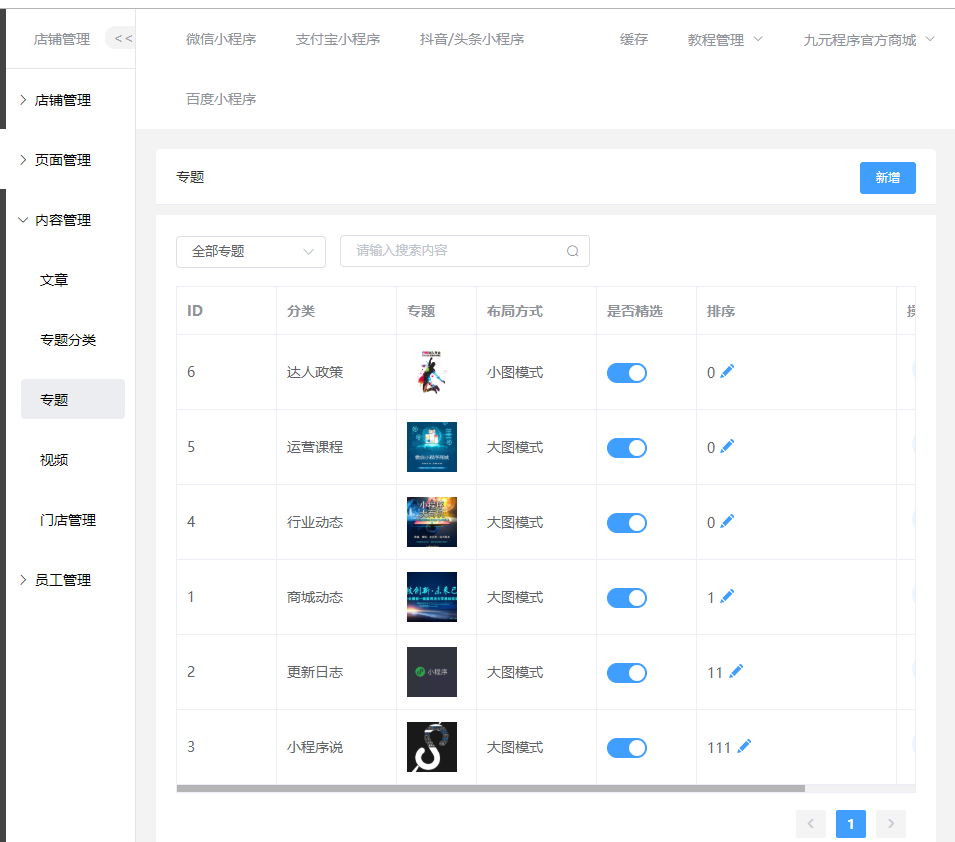Toggle featured switch for 达人政策
Screen dimensions: 955x842
coord(627,373)
